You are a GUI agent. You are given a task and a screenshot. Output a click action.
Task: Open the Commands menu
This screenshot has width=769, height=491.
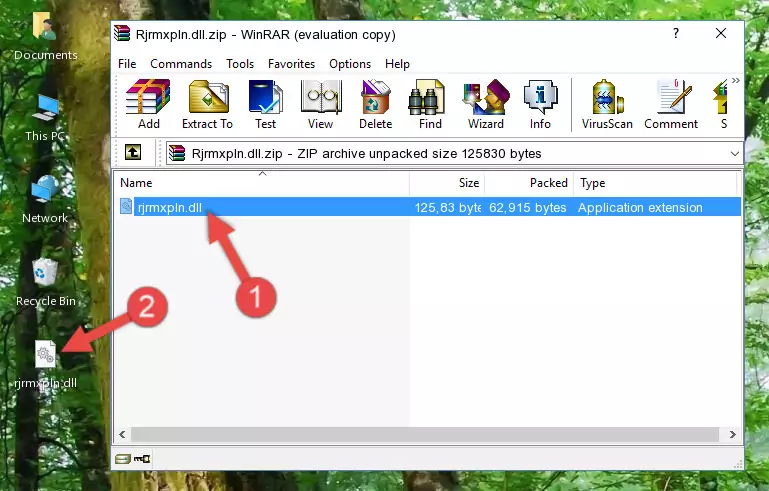coord(181,64)
